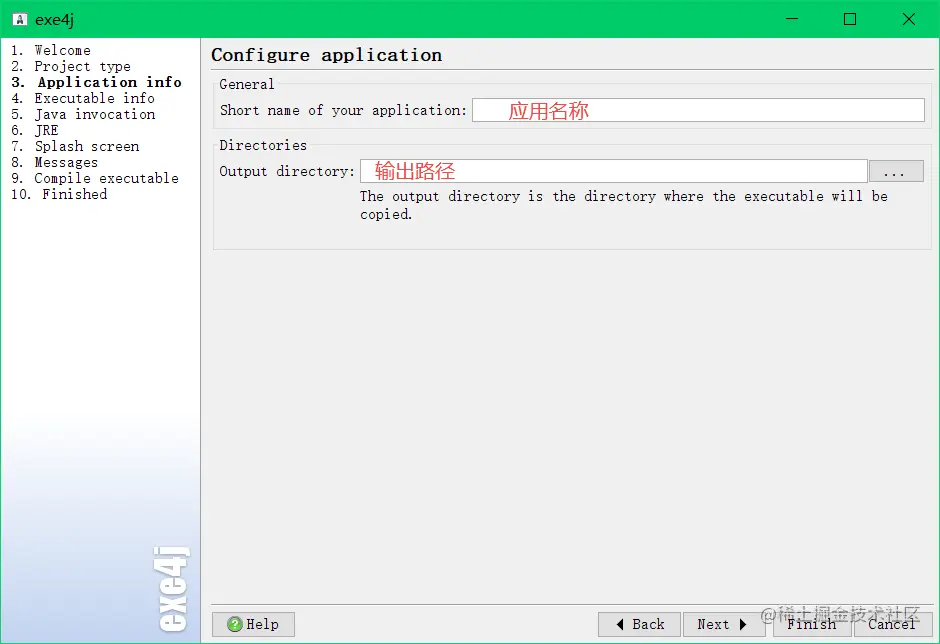940x644 pixels.
Task: Proceed with the Next button
Action: pyautogui.click(x=724, y=624)
